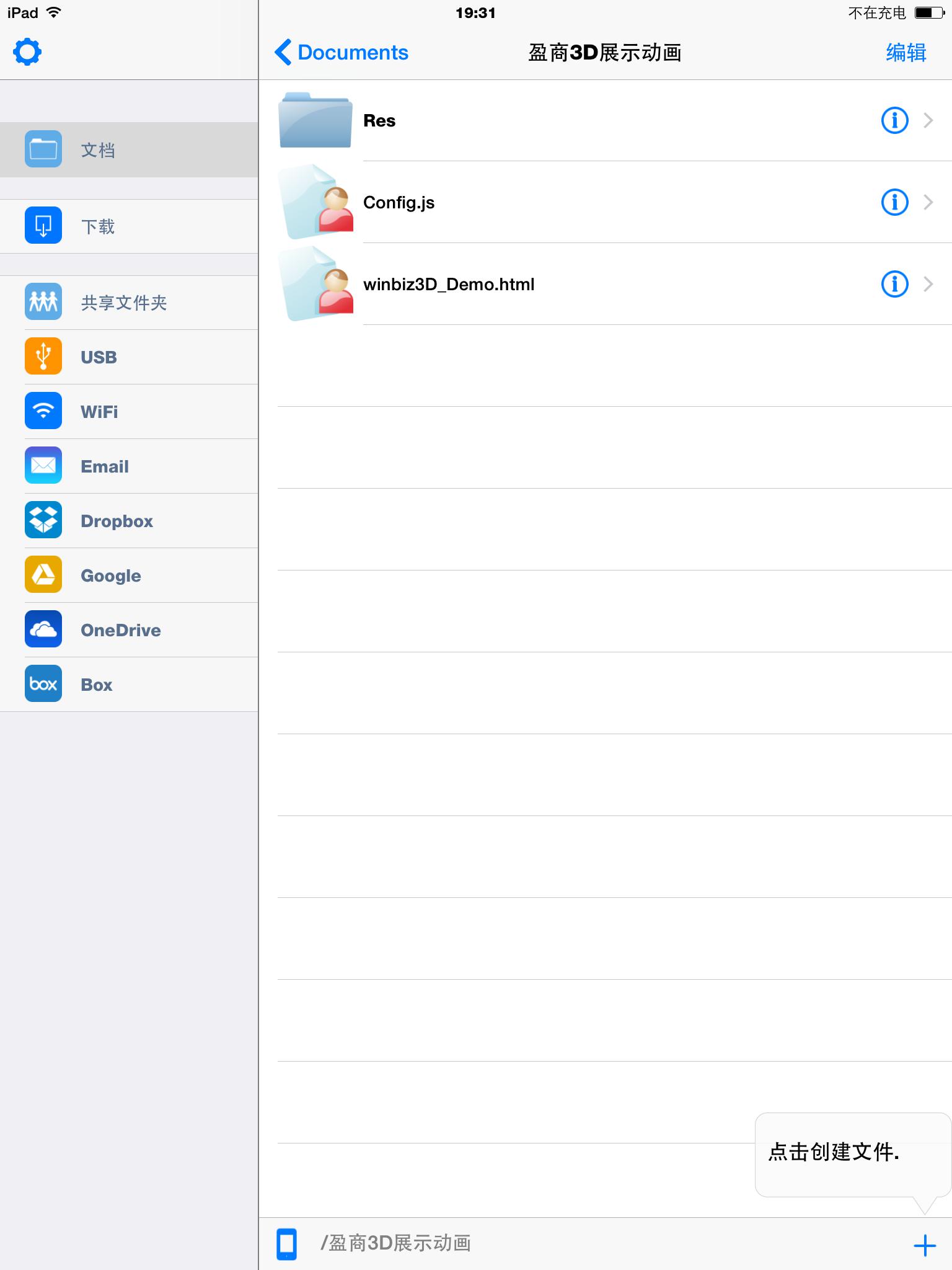This screenshot has width=952, height=1270.
Task: Show info for the Res folder
Action: (894, 120)
